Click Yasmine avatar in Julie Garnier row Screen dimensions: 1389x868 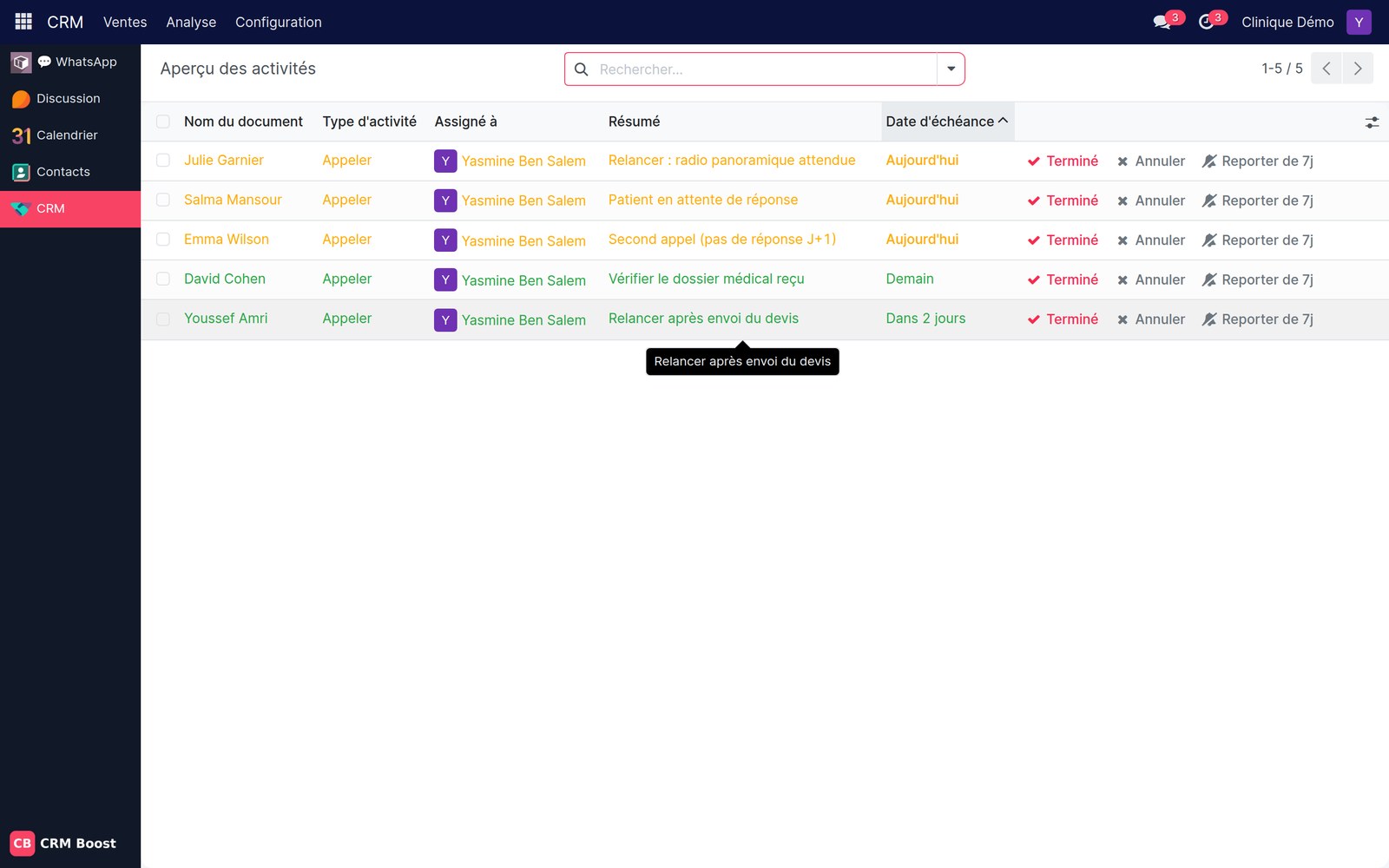pos(445,161)
